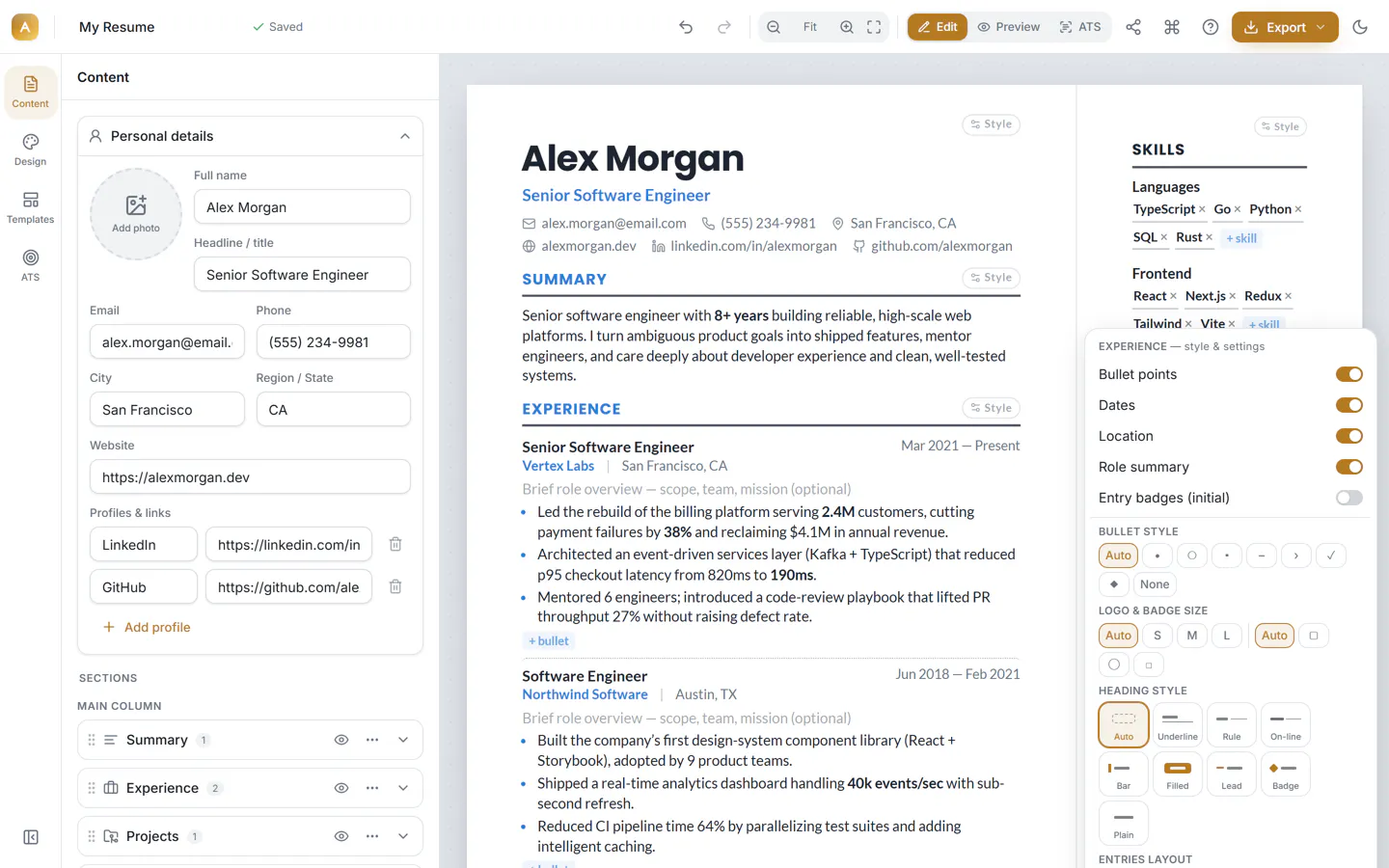Hide the Experience section with its eye icon

point(341,788)
